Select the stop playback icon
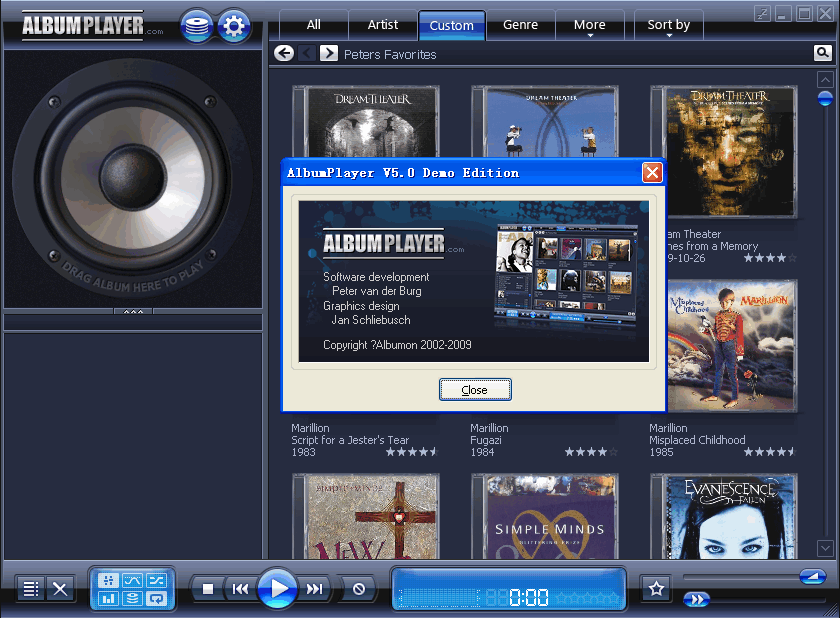This screenshot has height=618, width=840. pos(208,589)
